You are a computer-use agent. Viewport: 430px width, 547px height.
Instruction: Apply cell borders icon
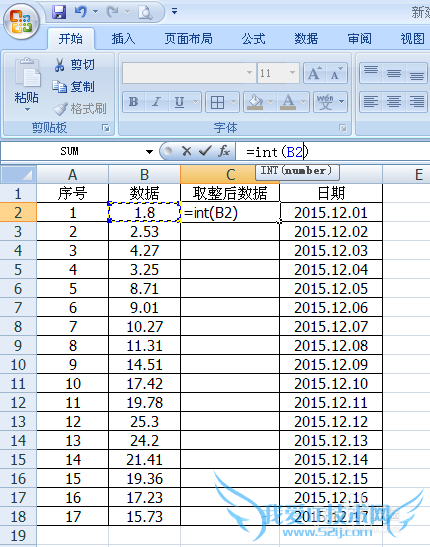(x=217, y=102)
